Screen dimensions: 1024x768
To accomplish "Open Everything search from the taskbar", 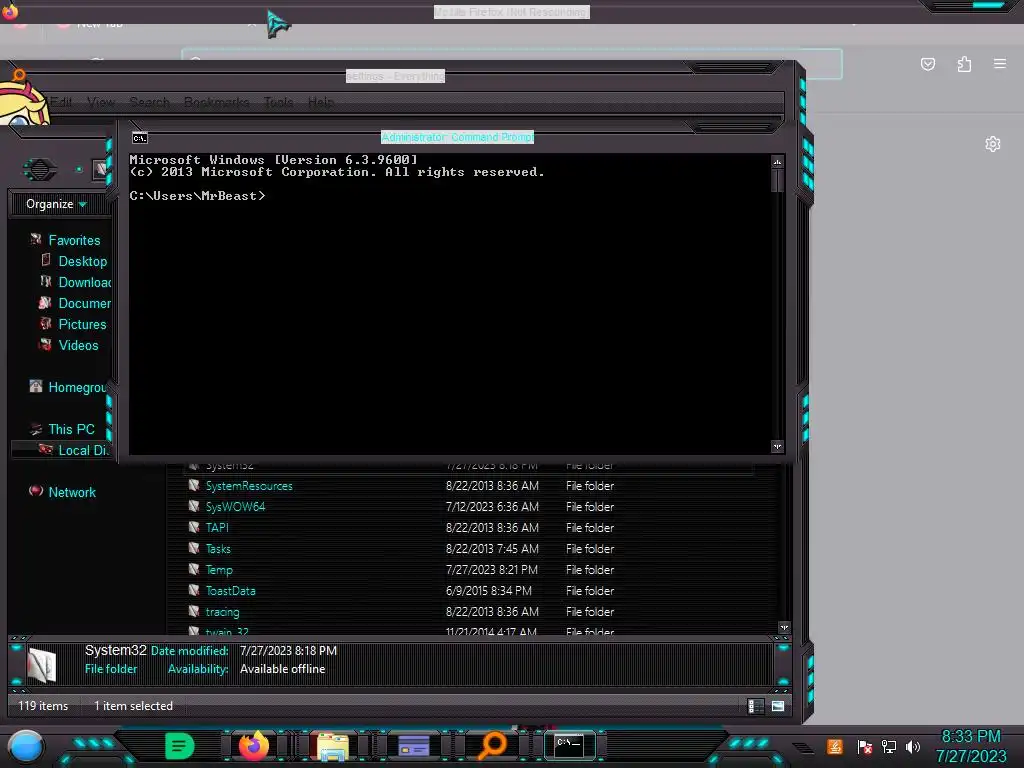I will (492, 746).
